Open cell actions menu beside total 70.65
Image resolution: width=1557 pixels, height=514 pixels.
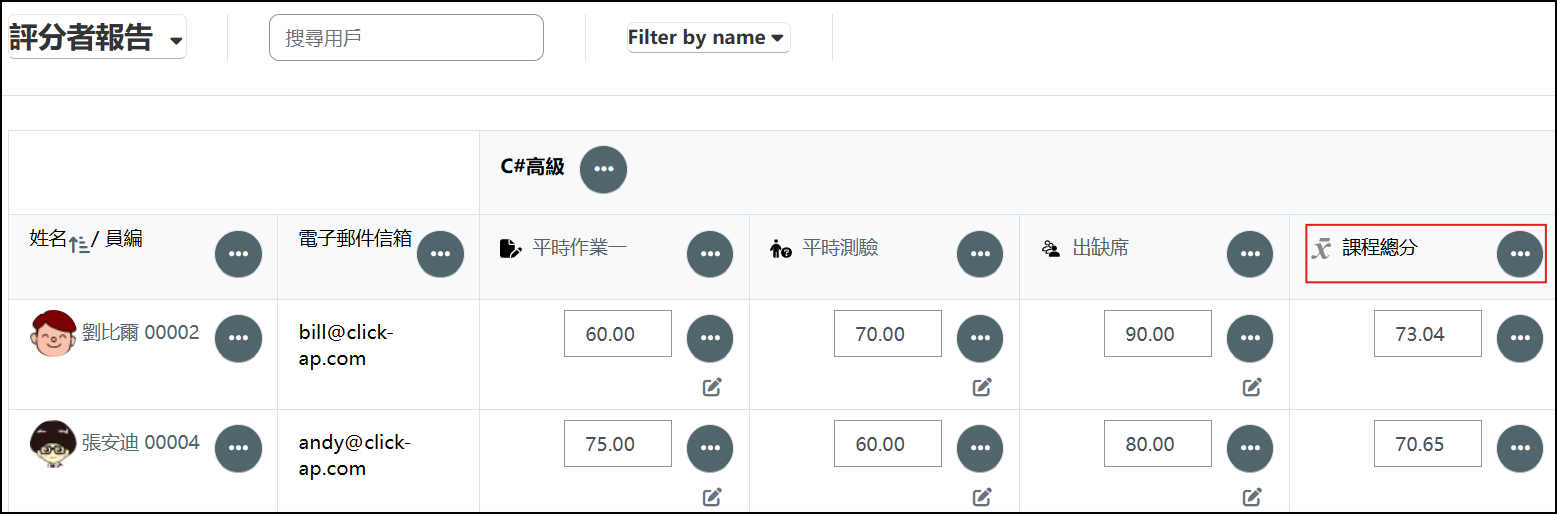click(1520, 448)
